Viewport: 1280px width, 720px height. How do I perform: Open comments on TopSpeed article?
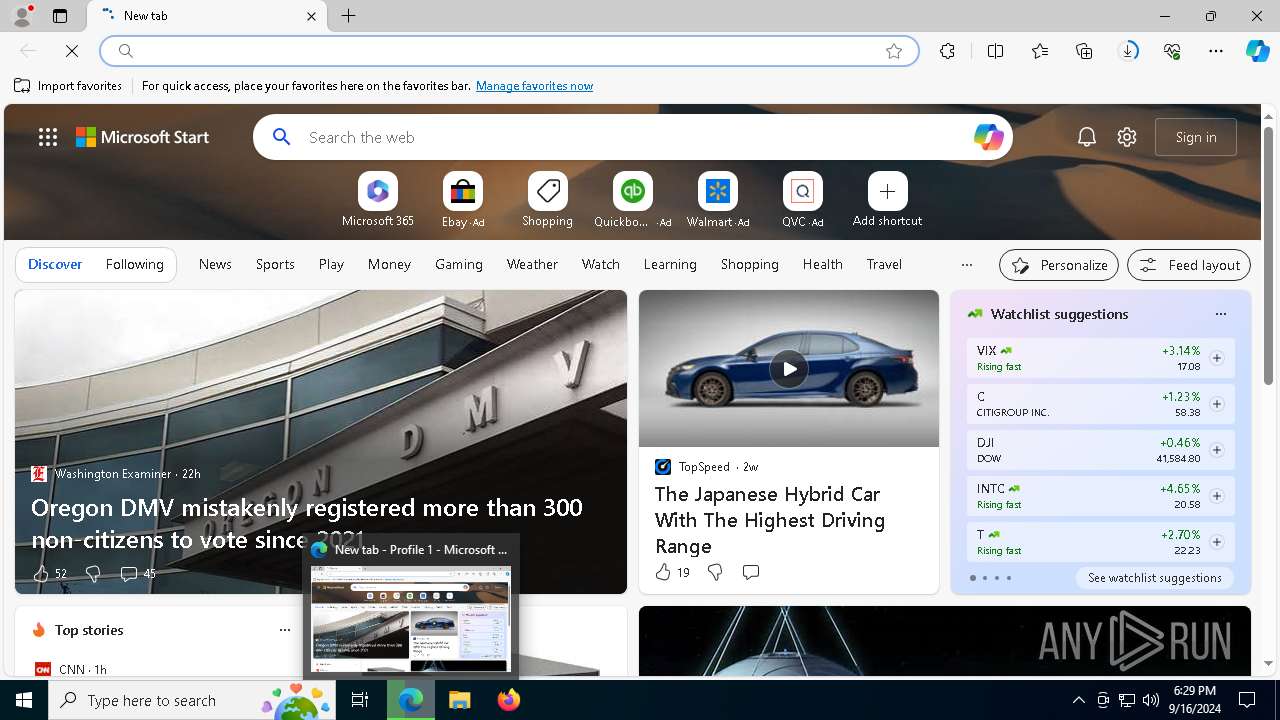[x=751, y=572]
